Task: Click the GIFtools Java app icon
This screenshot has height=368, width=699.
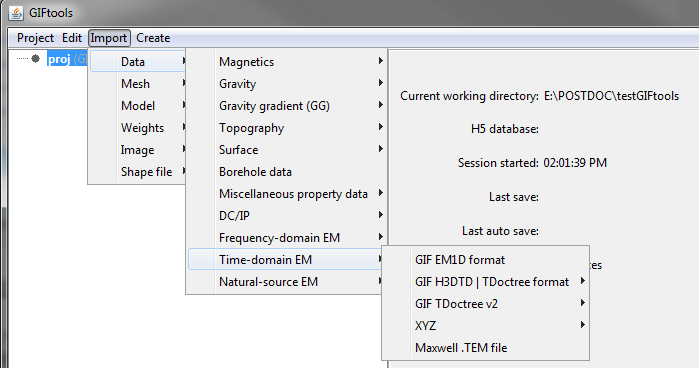Action: pos(16,12)
